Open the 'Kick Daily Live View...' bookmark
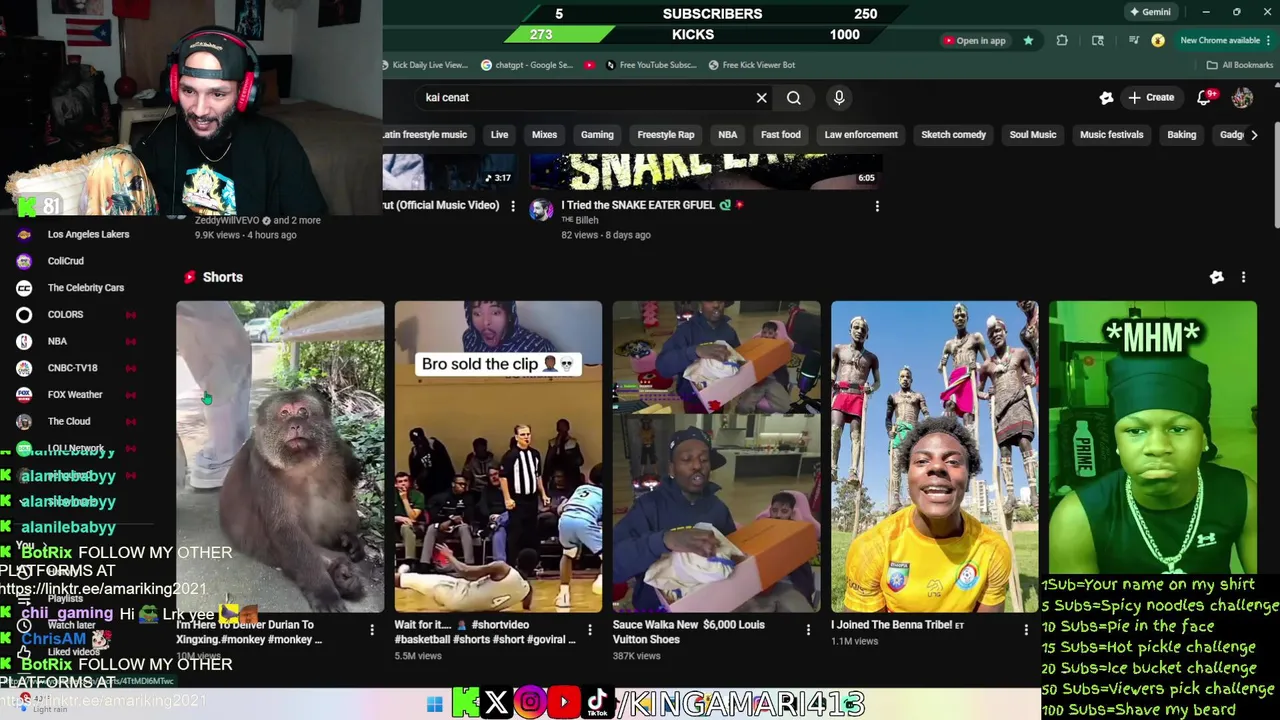Screen dimensions: 1280x720 (425, 65)
